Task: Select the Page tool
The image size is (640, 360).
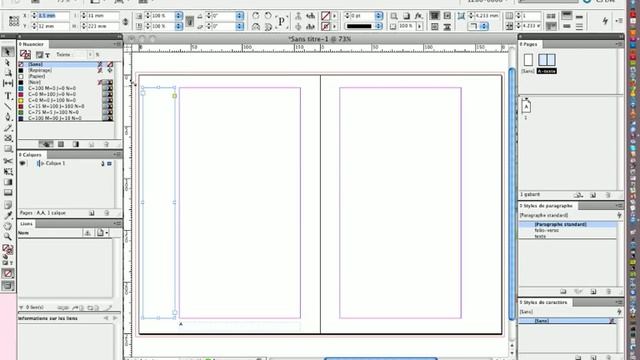Action: 8,73
